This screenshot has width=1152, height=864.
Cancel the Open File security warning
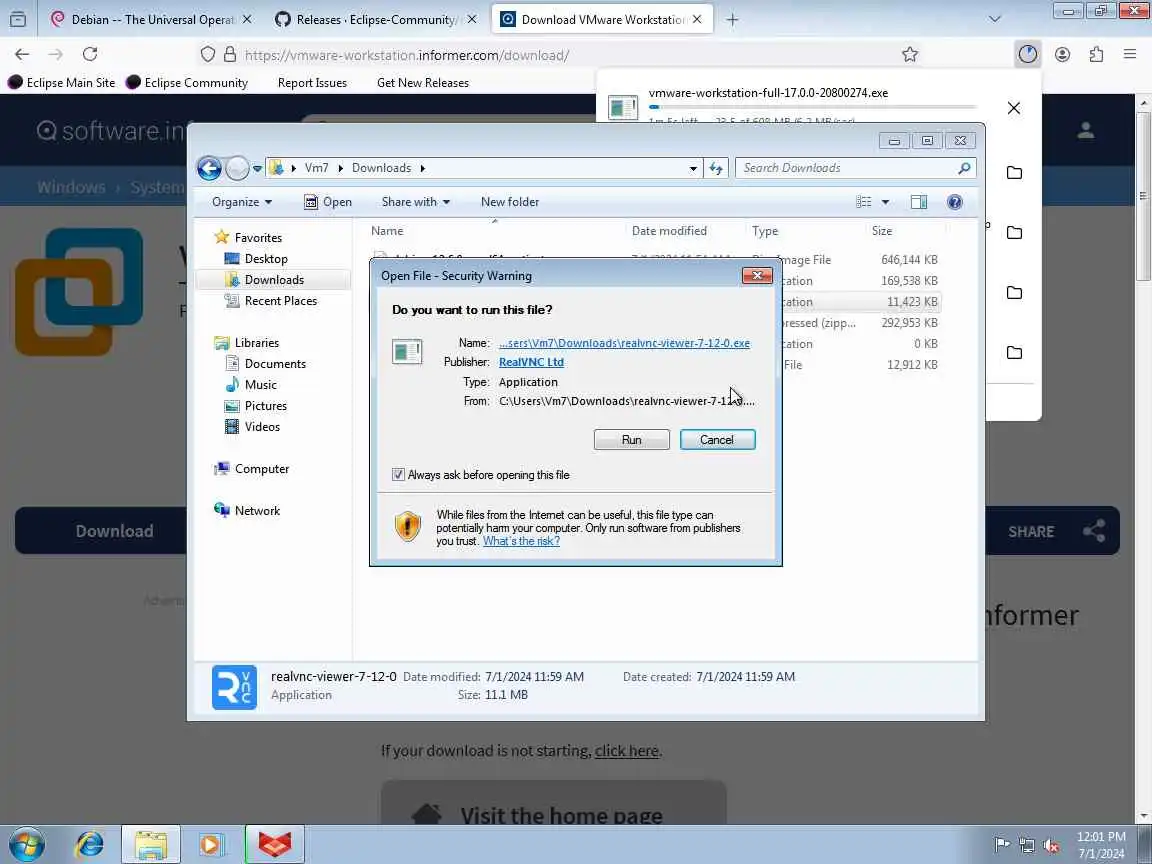pyautogui.click(x=717, y=439)
